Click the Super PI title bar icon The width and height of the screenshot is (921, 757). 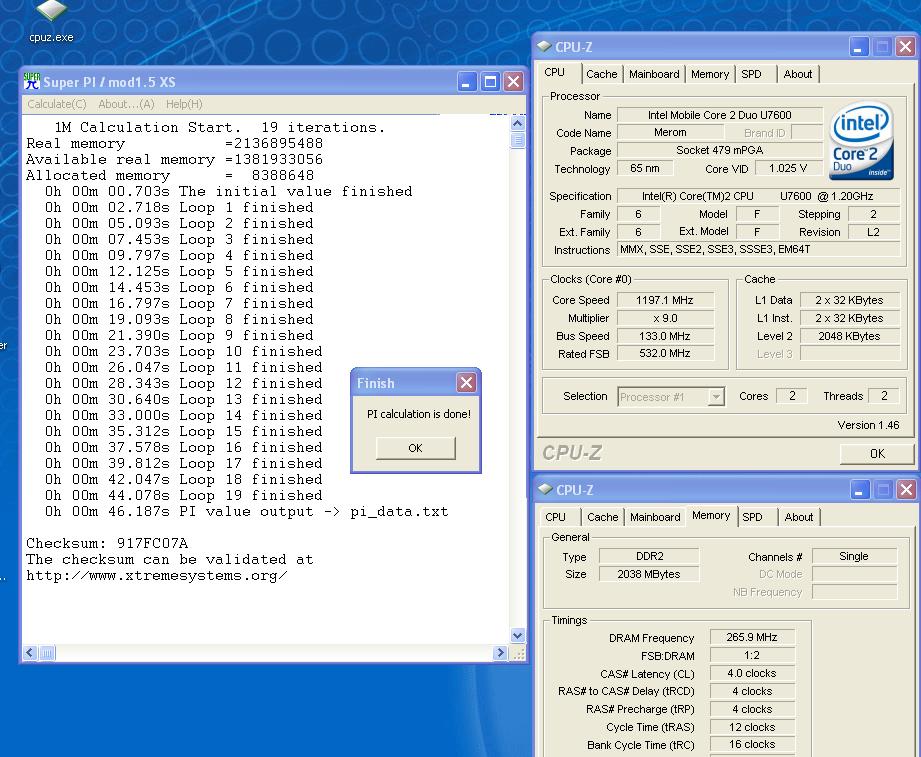32,81
